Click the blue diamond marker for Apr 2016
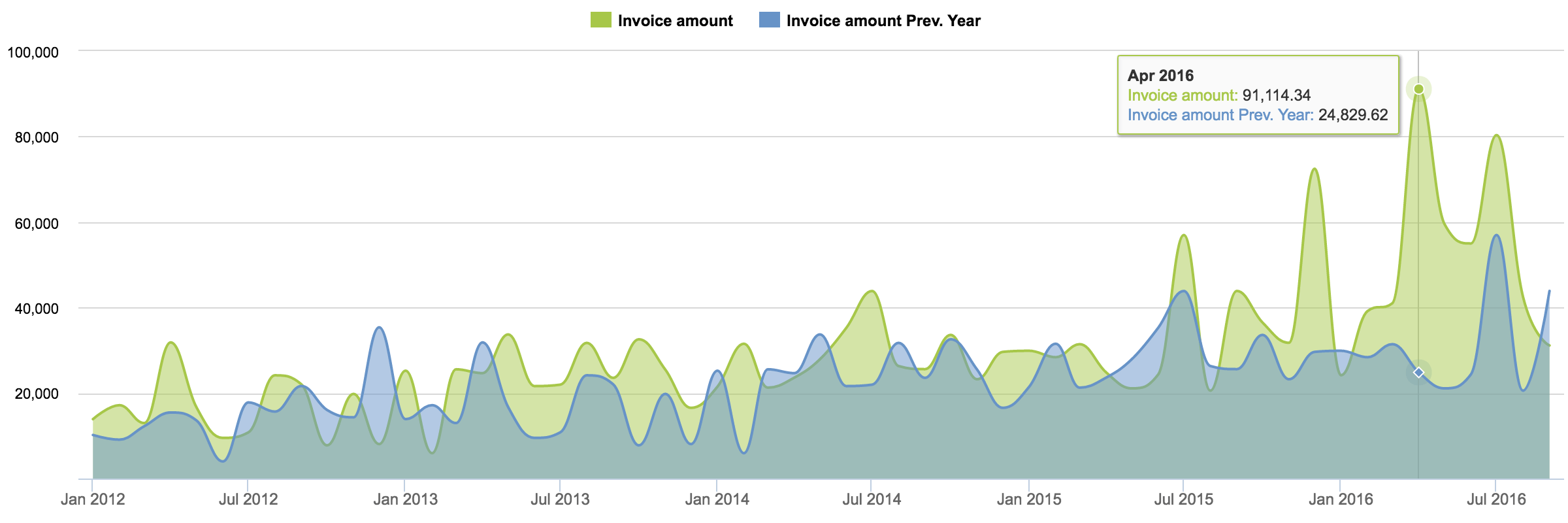 coord(1418,373)
